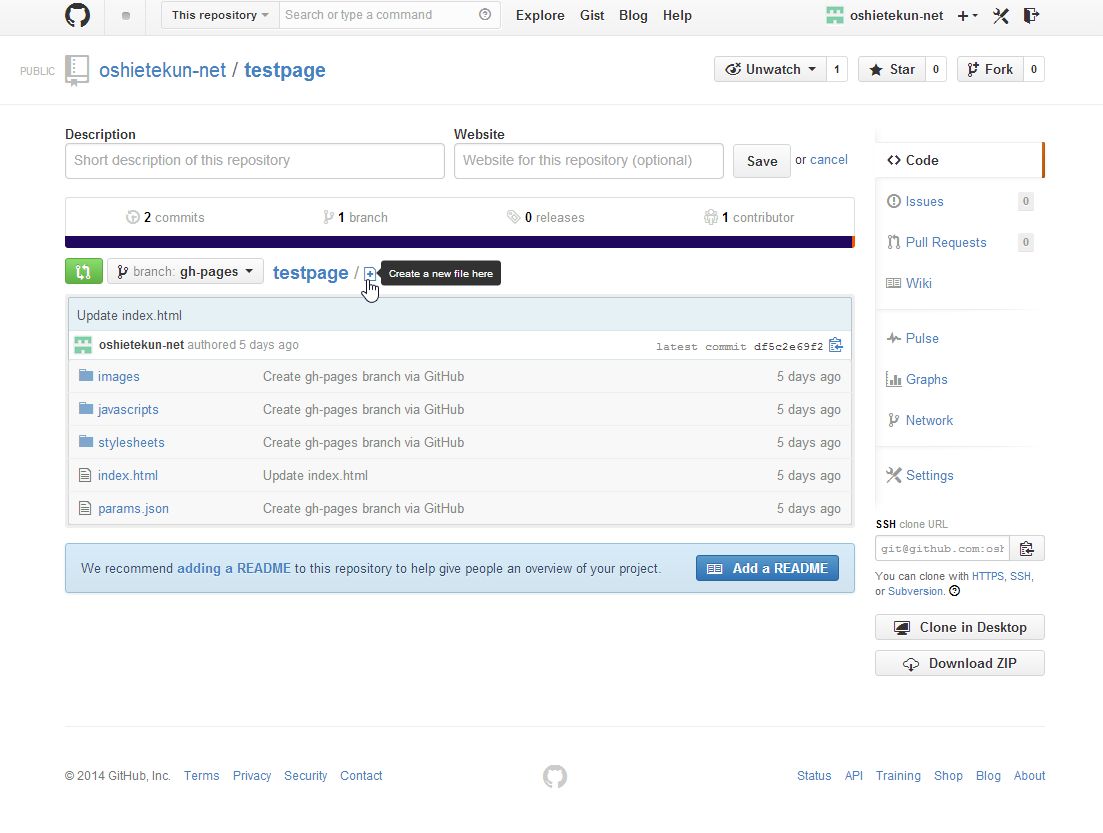Open the This repository search scope dropdown

tap(220, 15)
